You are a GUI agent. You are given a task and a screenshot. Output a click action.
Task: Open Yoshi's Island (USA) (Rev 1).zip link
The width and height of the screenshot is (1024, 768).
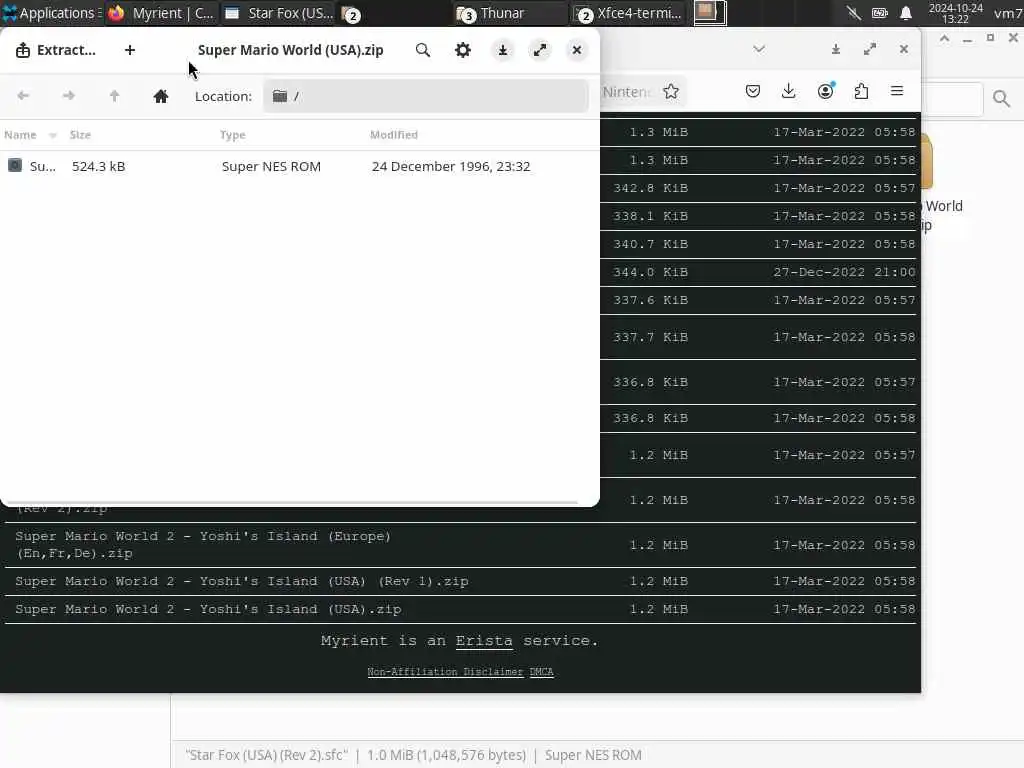[242, 581]
